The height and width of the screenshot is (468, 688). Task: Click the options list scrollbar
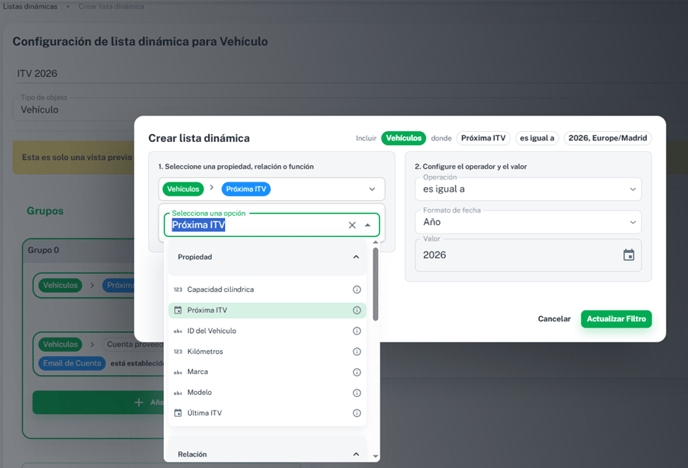point(376,285)
